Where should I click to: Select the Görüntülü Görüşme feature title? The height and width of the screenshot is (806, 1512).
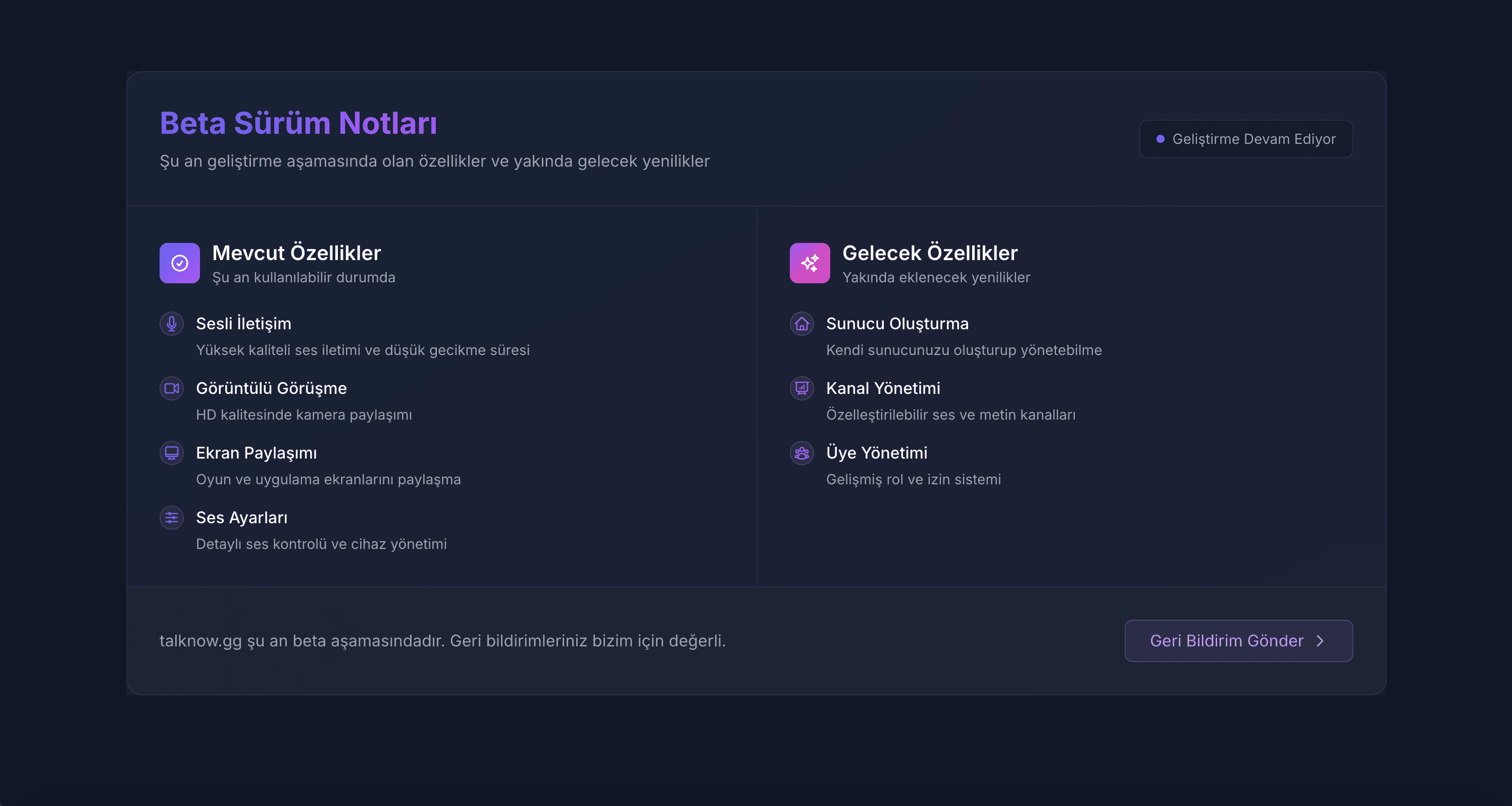coord(271,388)
